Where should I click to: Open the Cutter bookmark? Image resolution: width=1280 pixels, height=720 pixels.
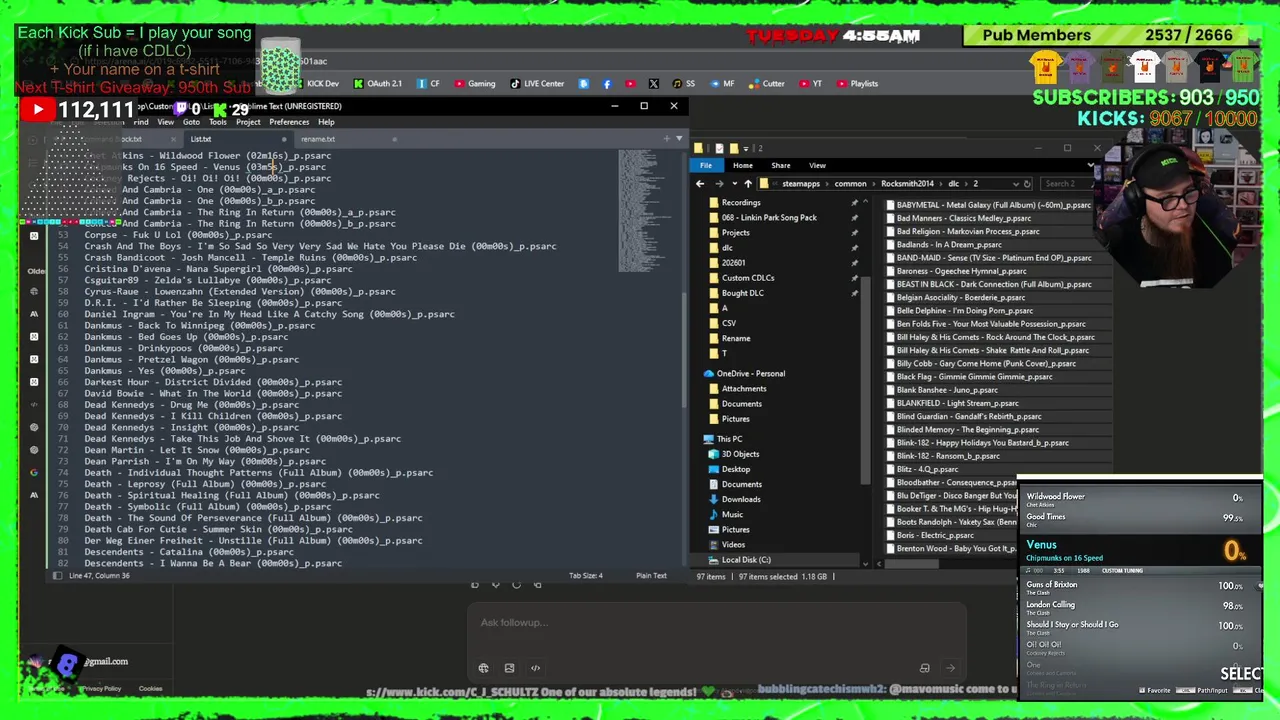coord(767,84)
